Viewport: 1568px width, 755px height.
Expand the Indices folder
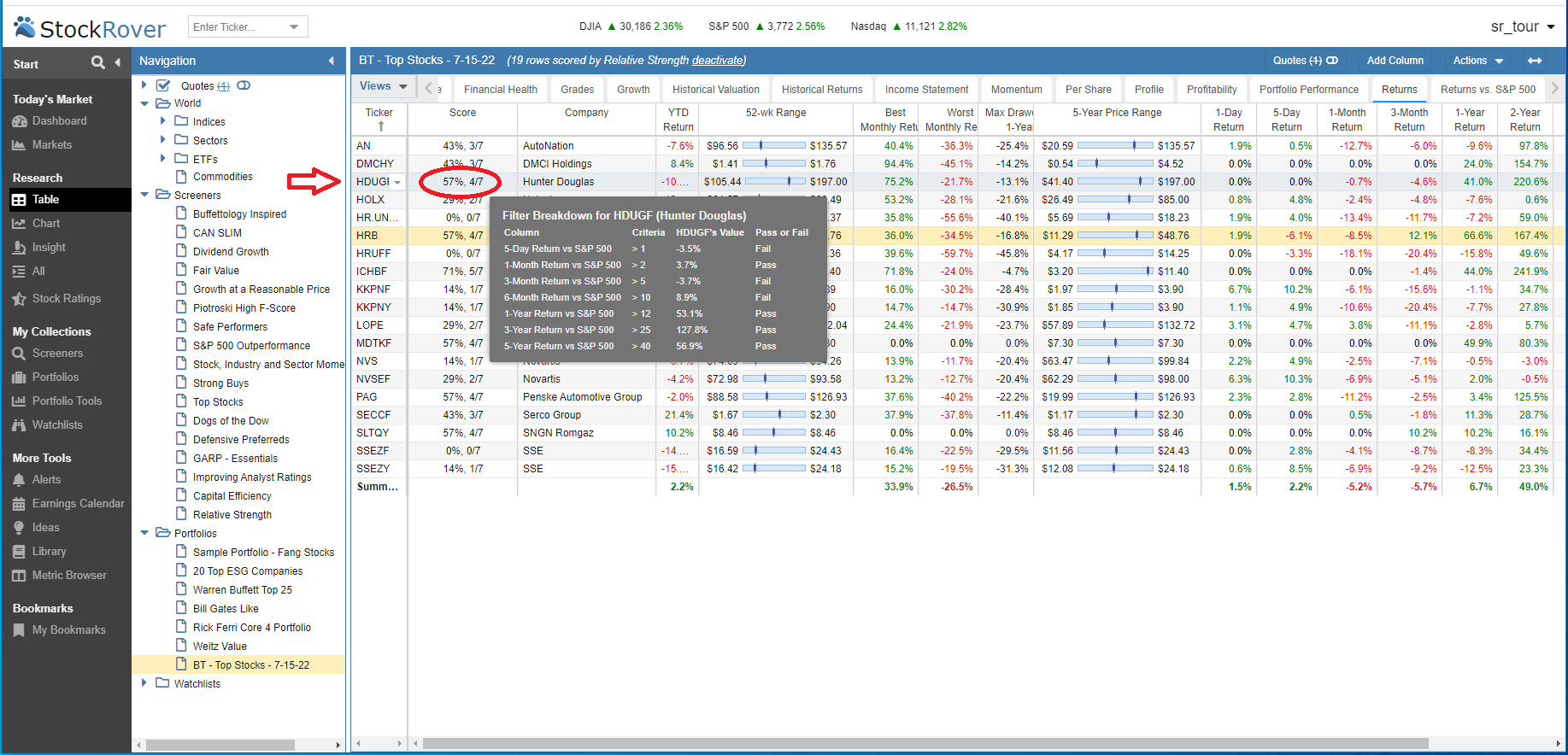pos(162,121)
